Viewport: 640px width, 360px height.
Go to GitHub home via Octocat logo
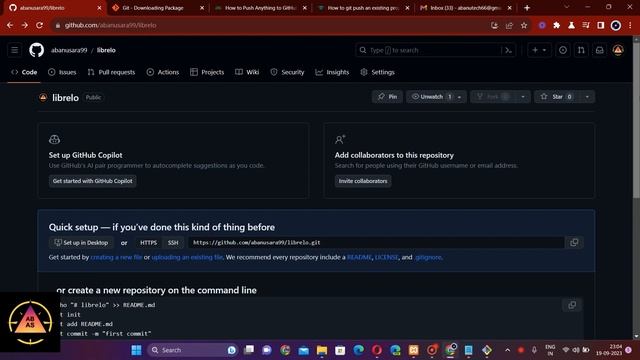(36, 50)
